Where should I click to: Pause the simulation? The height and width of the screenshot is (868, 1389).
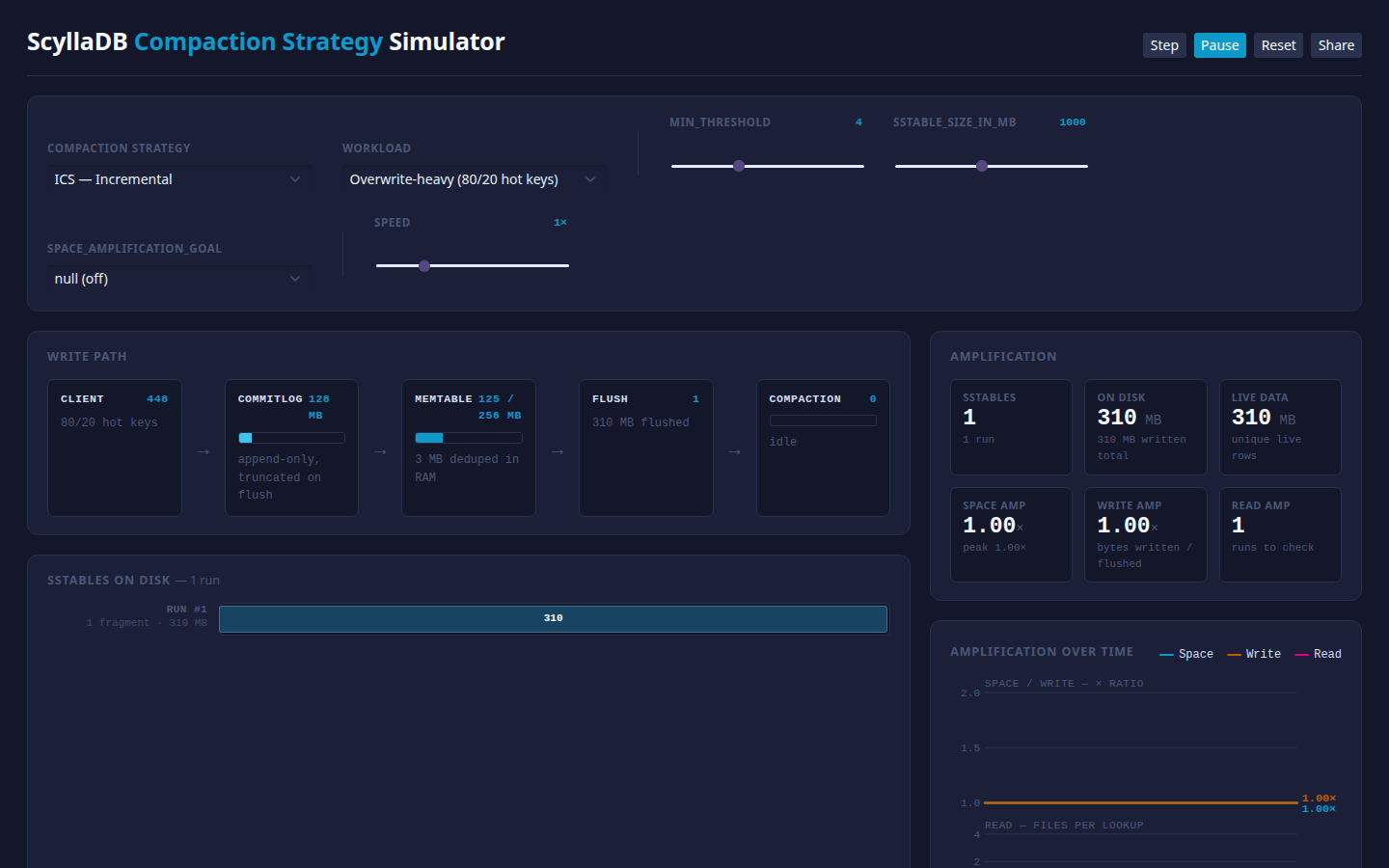[x=1220, y=45]
